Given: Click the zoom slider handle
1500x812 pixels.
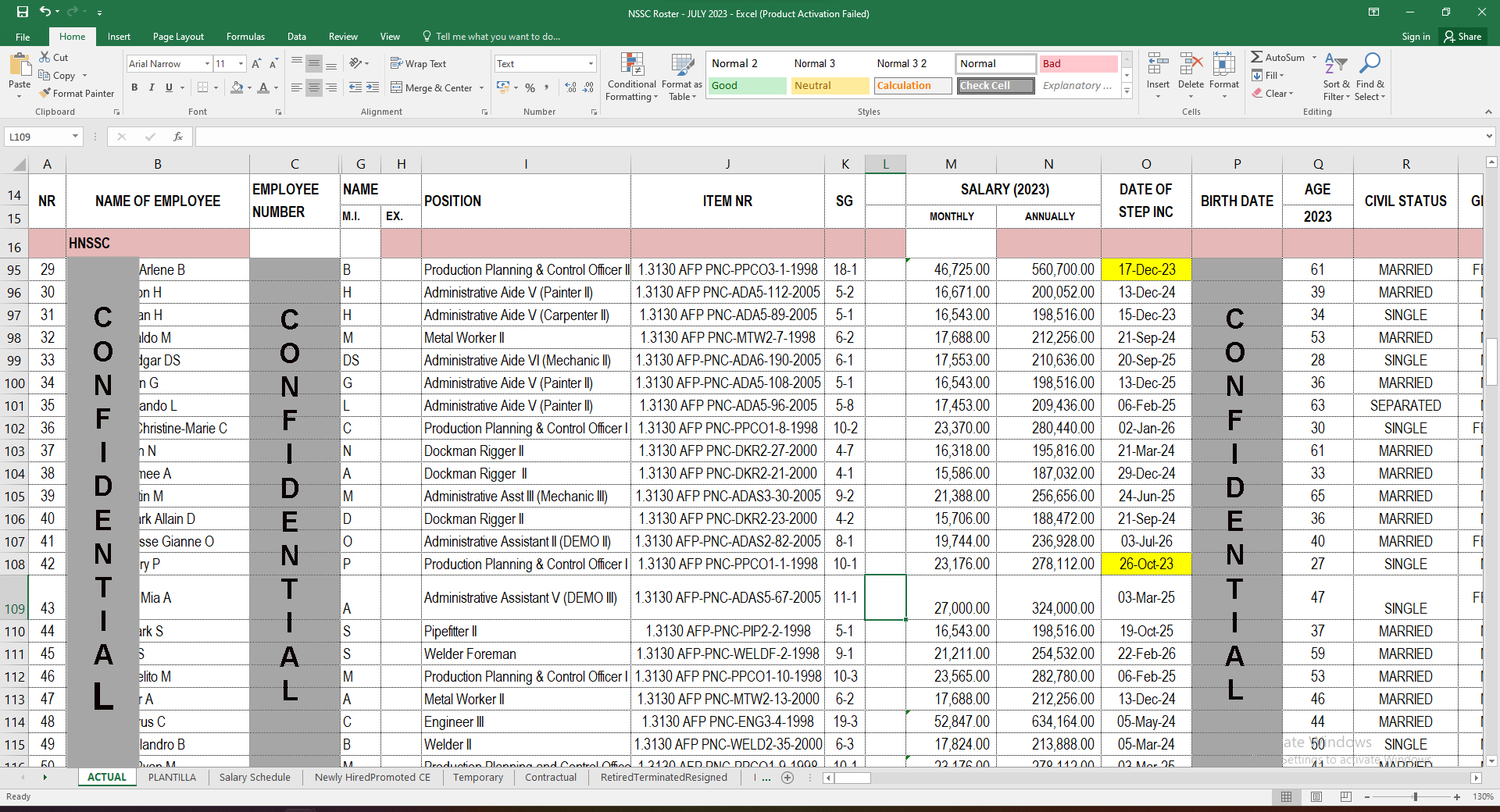Looking at the screenshot, I should pos(1415,797).
